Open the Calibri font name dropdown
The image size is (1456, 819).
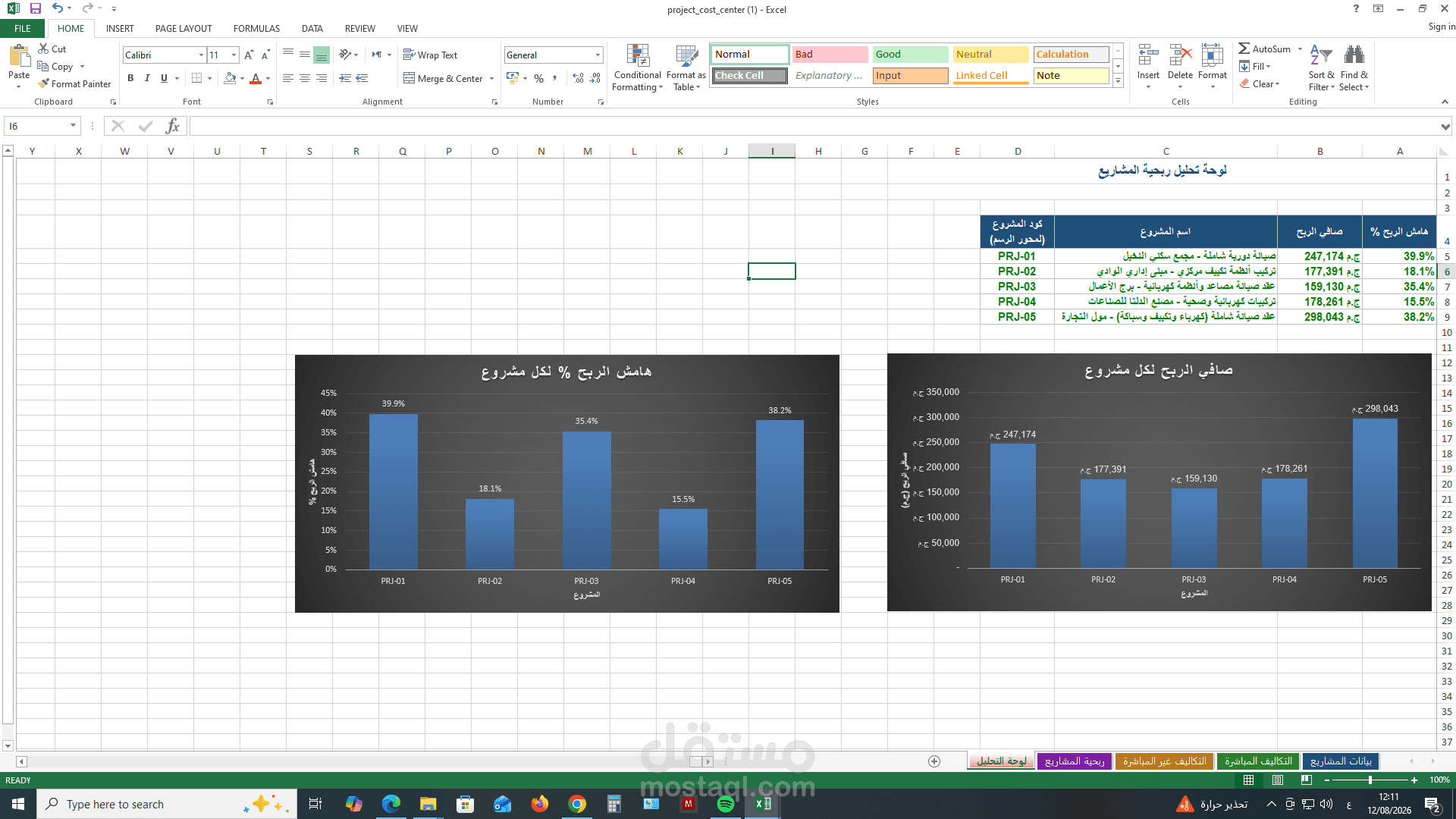(x=201, y=55)
